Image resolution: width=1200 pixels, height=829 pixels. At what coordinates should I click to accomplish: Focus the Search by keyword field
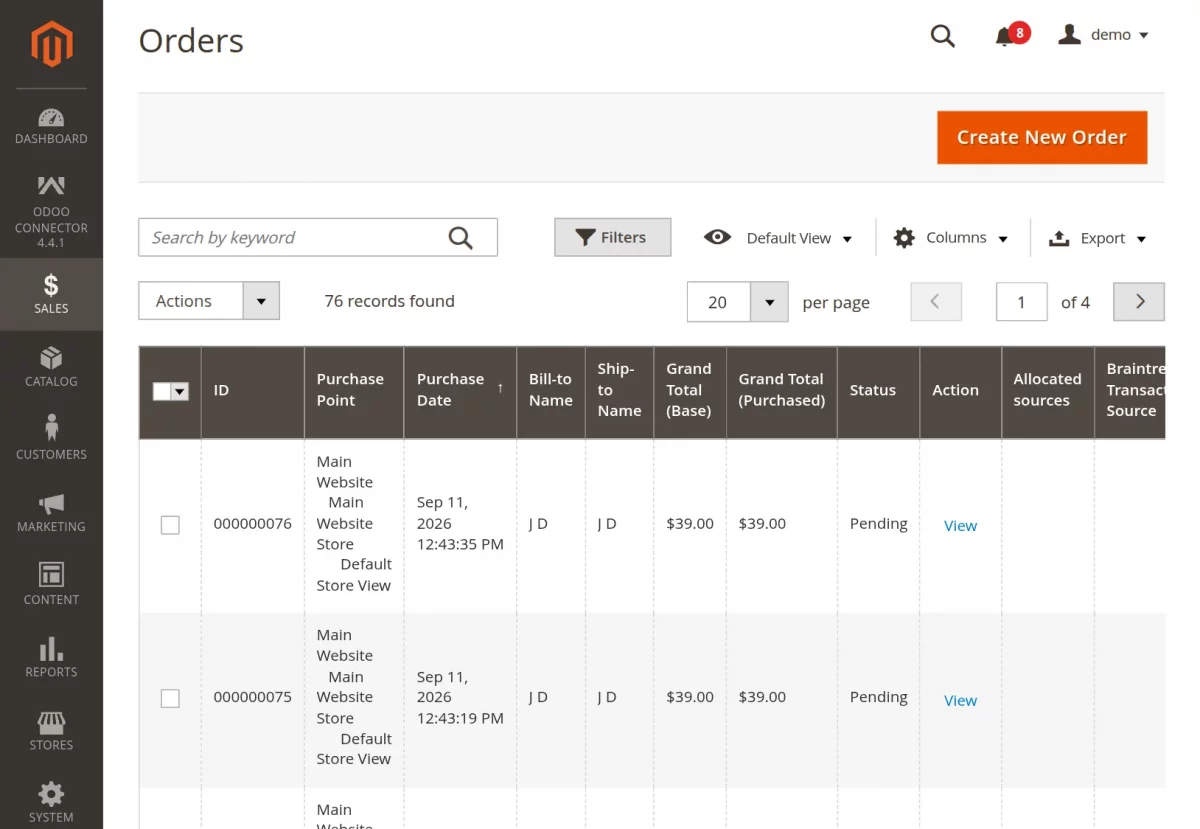tap(318, 237)
